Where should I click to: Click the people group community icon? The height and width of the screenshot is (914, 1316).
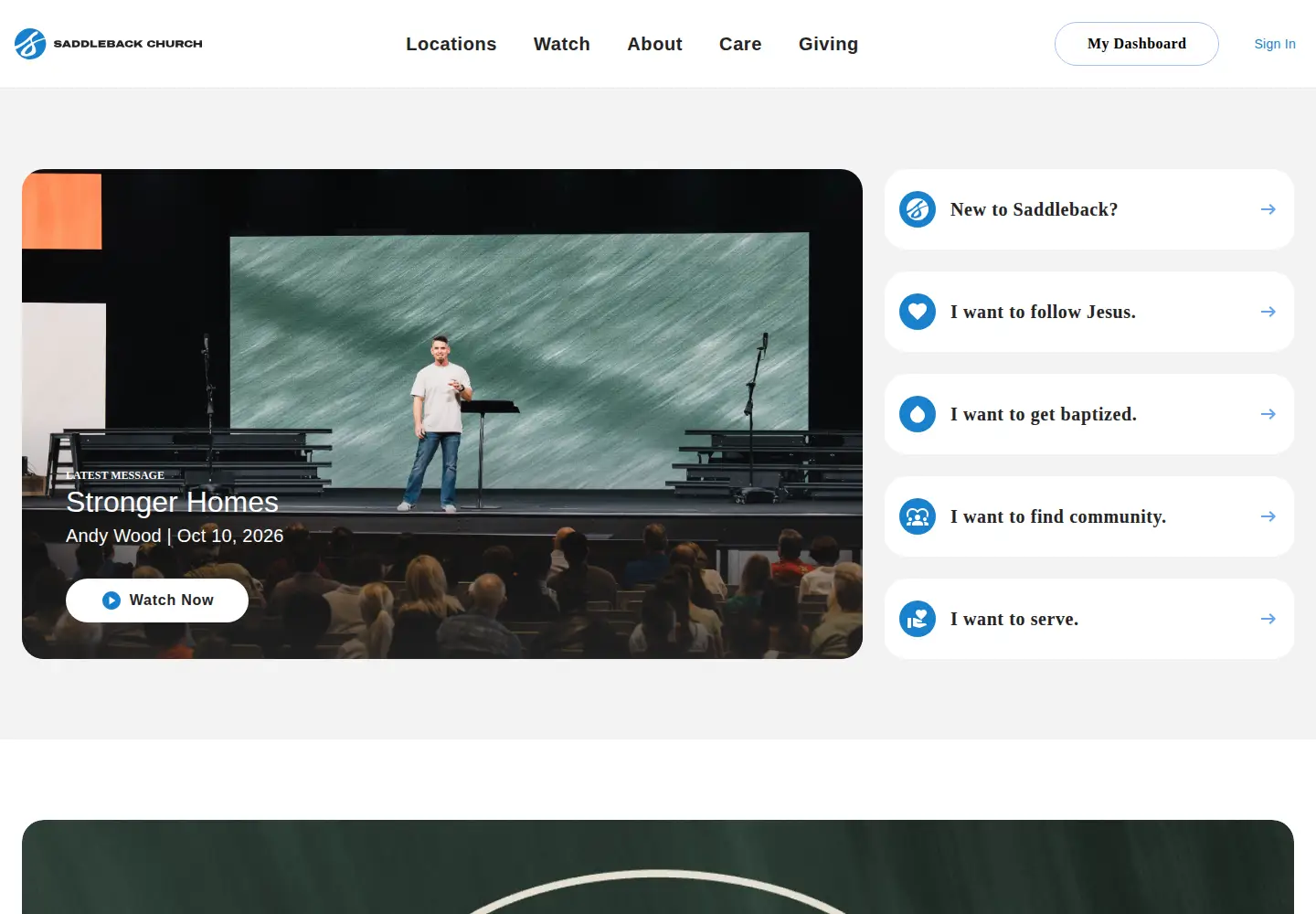[x=918, y=516]
